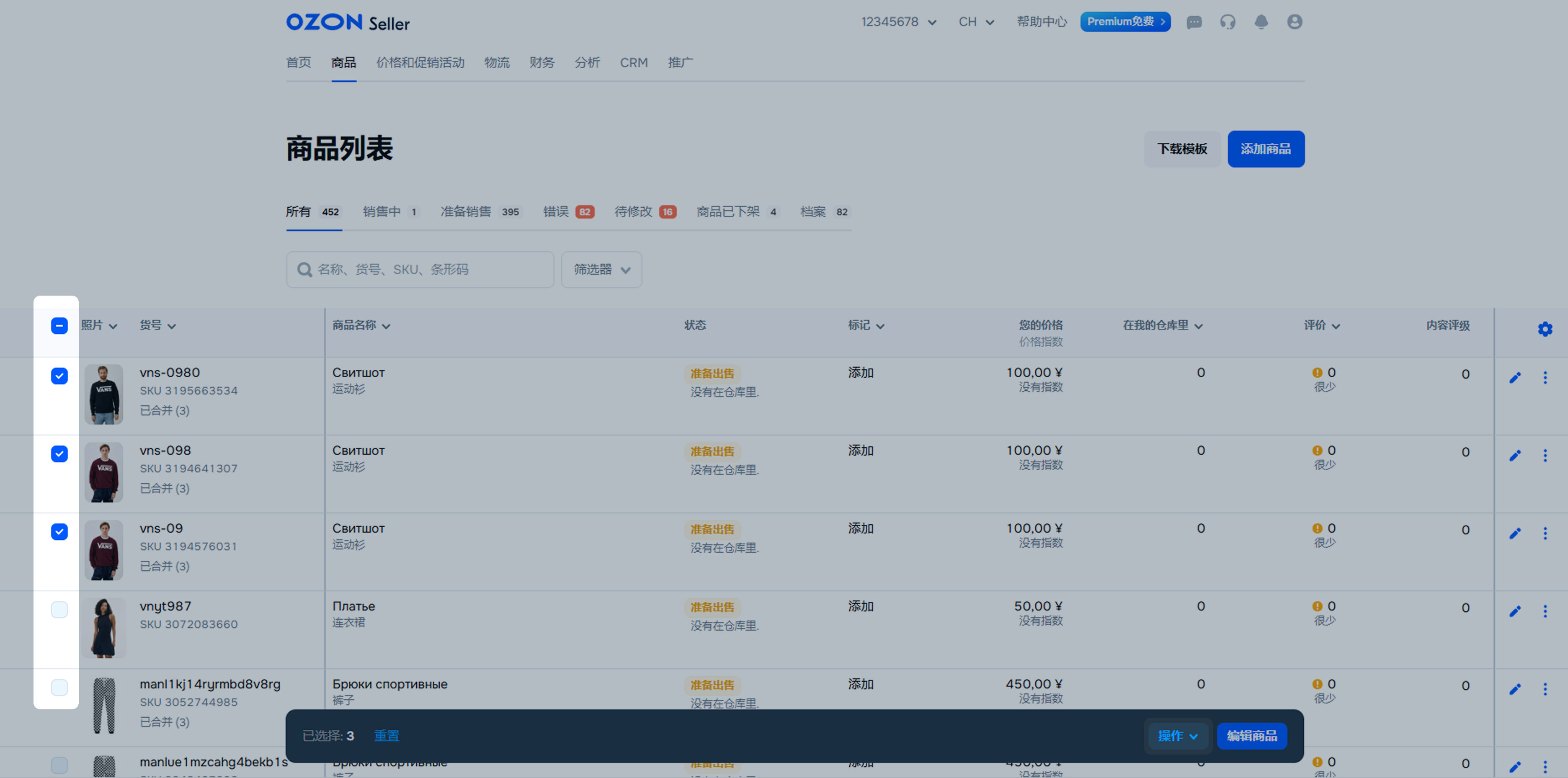Open the CH language dropdown
This screenshot has width=1568, height=778.
pyautogui.click(x=976, y=23)
